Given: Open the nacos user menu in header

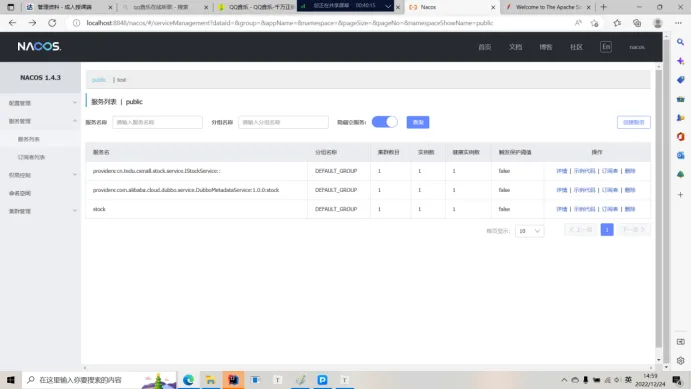Looking at the screenshot, I should tap(637, 47).
